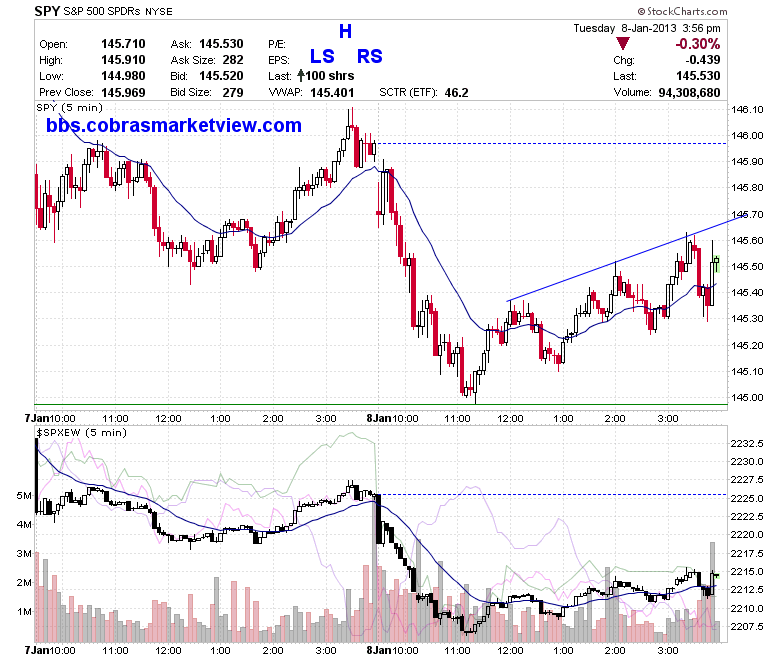780x659 pixels.
Task: Click the Chg value -0.439
Action: click(702, 60)
